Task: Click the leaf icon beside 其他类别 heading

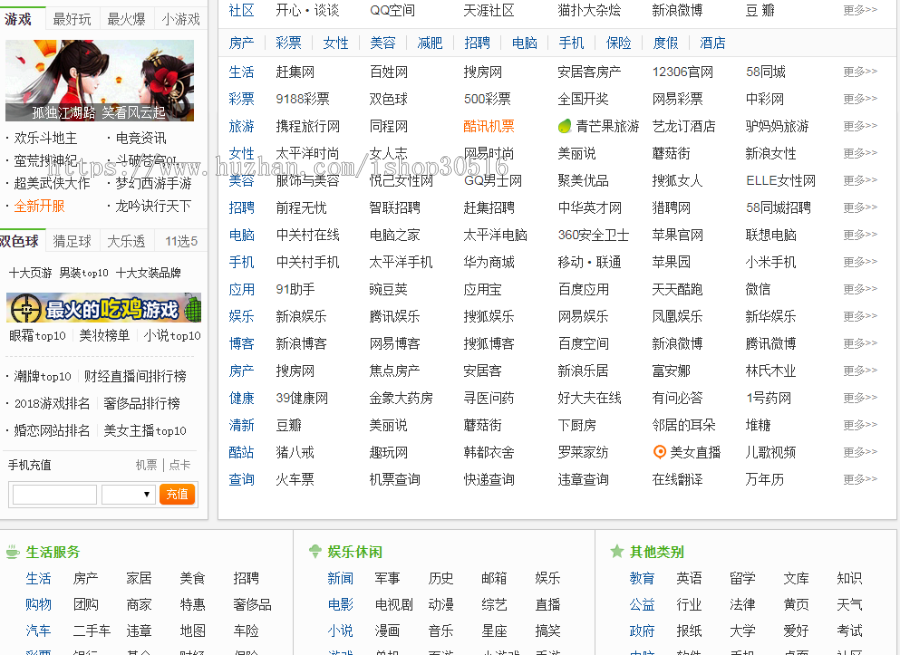Action: [x=617, y=551]
